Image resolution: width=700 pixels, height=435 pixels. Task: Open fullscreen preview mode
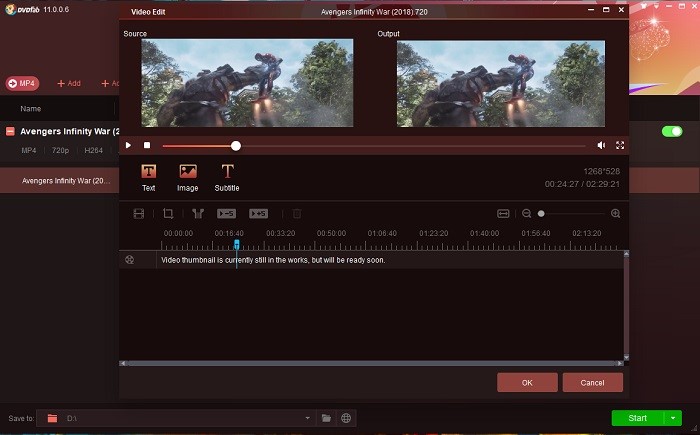(x=620, y=145)
